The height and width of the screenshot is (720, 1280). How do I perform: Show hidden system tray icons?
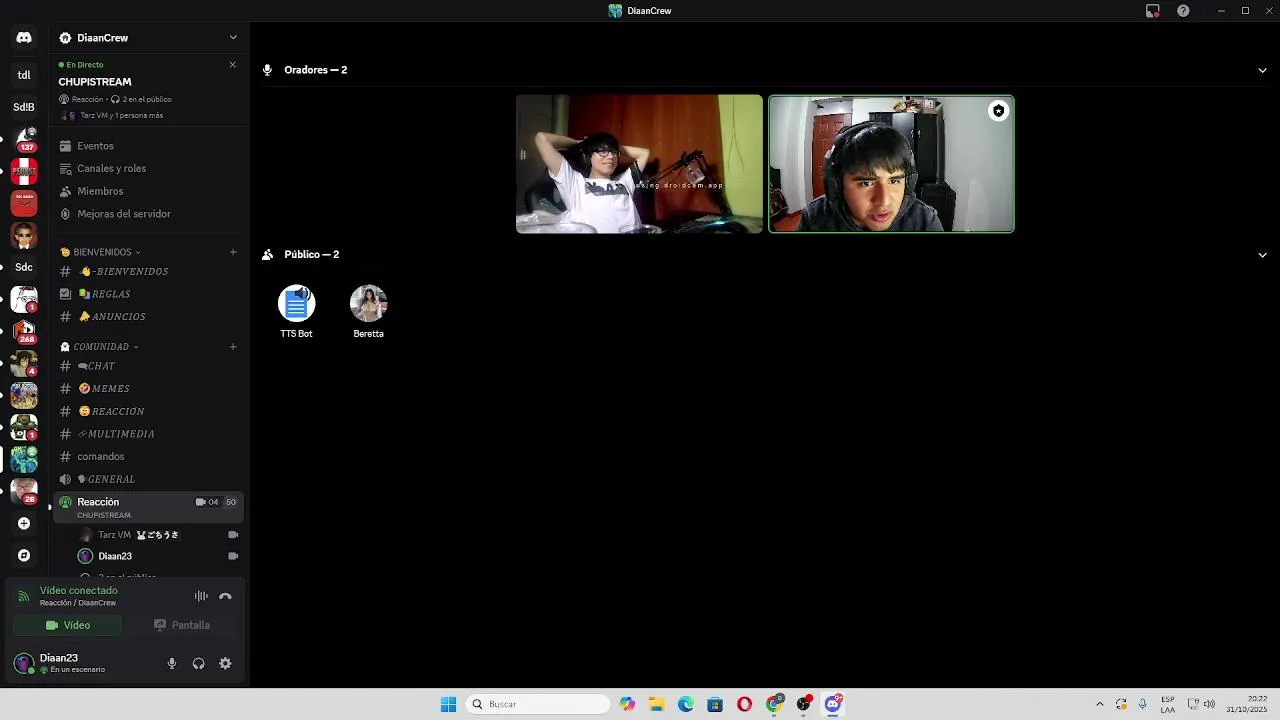[x=1100, y=704]
